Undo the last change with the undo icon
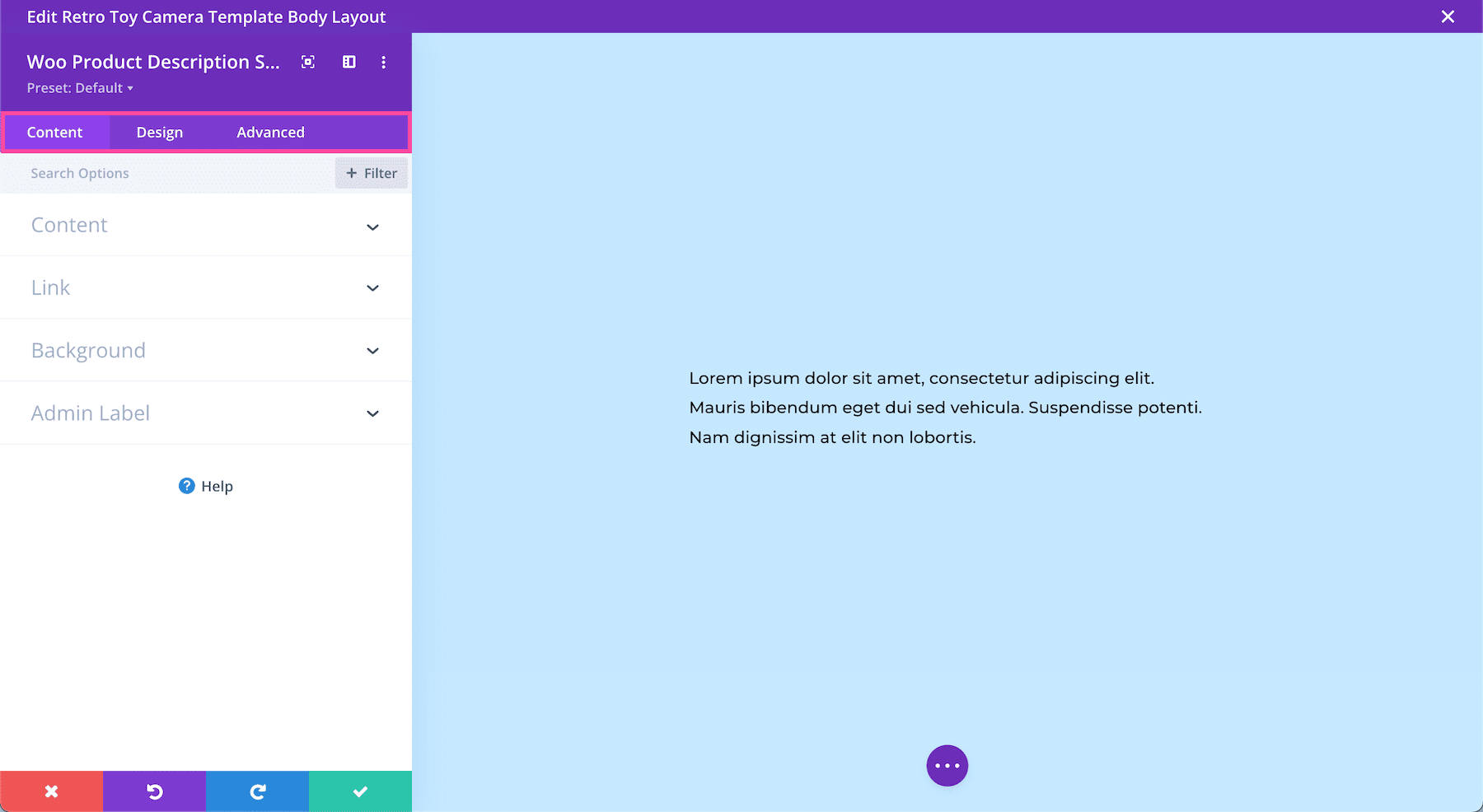Viewport: 1483px width, 812px height. pos(154,791)
